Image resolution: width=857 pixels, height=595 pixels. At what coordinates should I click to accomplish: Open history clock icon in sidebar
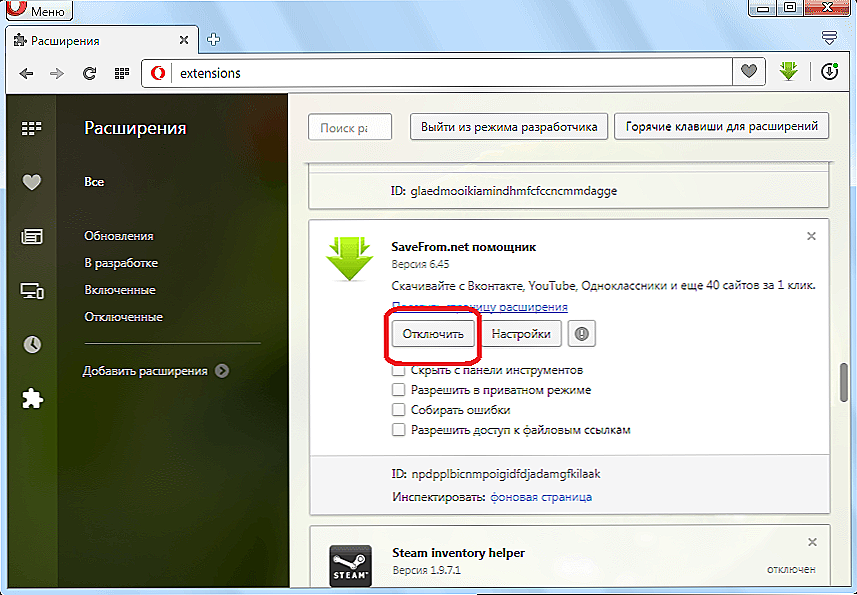tap(32, 345)
